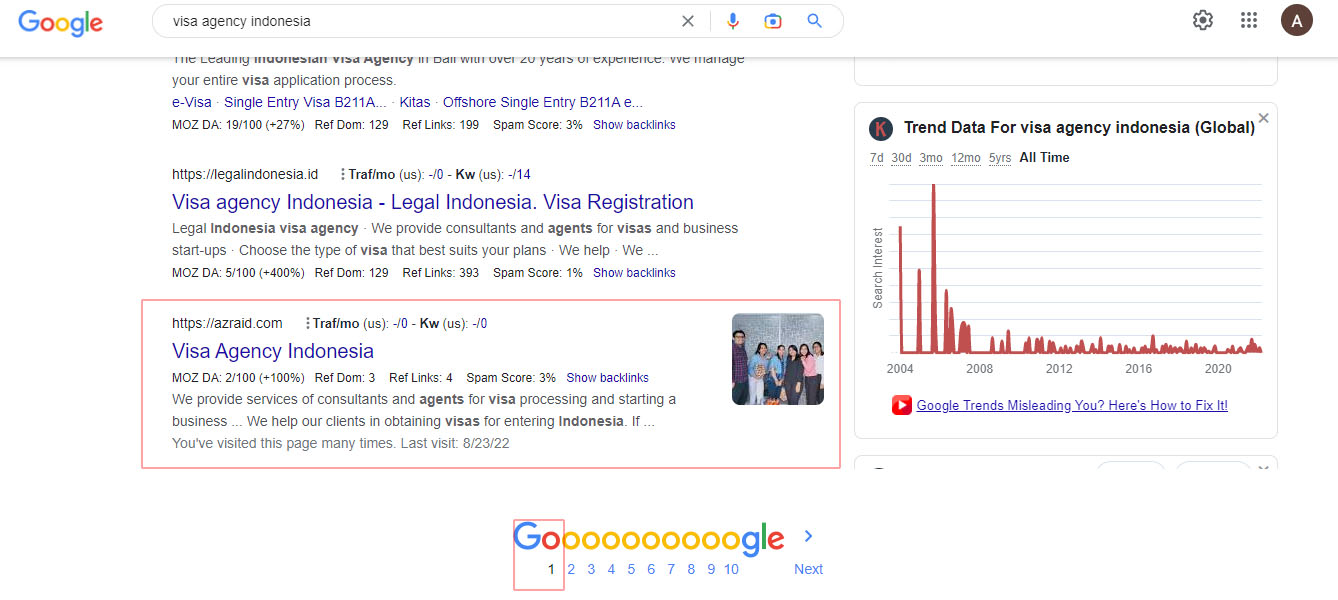
Task: Go to results page 9
Action: pos(711,569)
